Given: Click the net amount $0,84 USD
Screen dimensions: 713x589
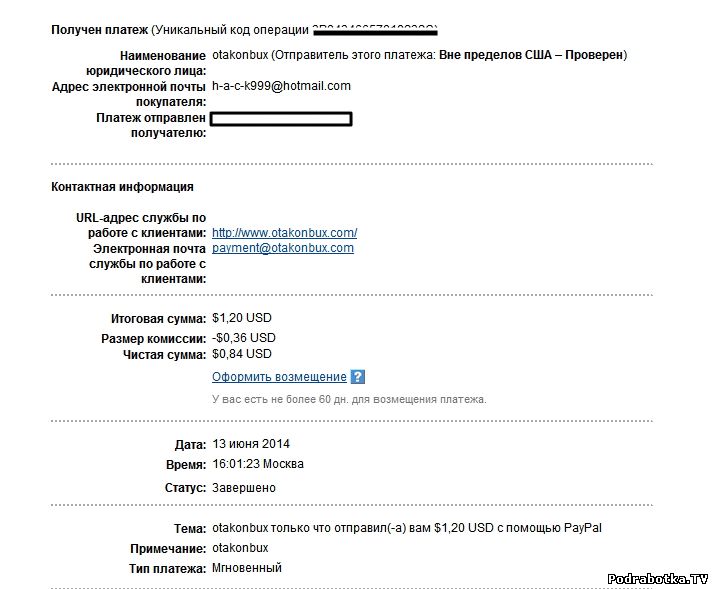Looking at the screenshot, I should point(242,354).
